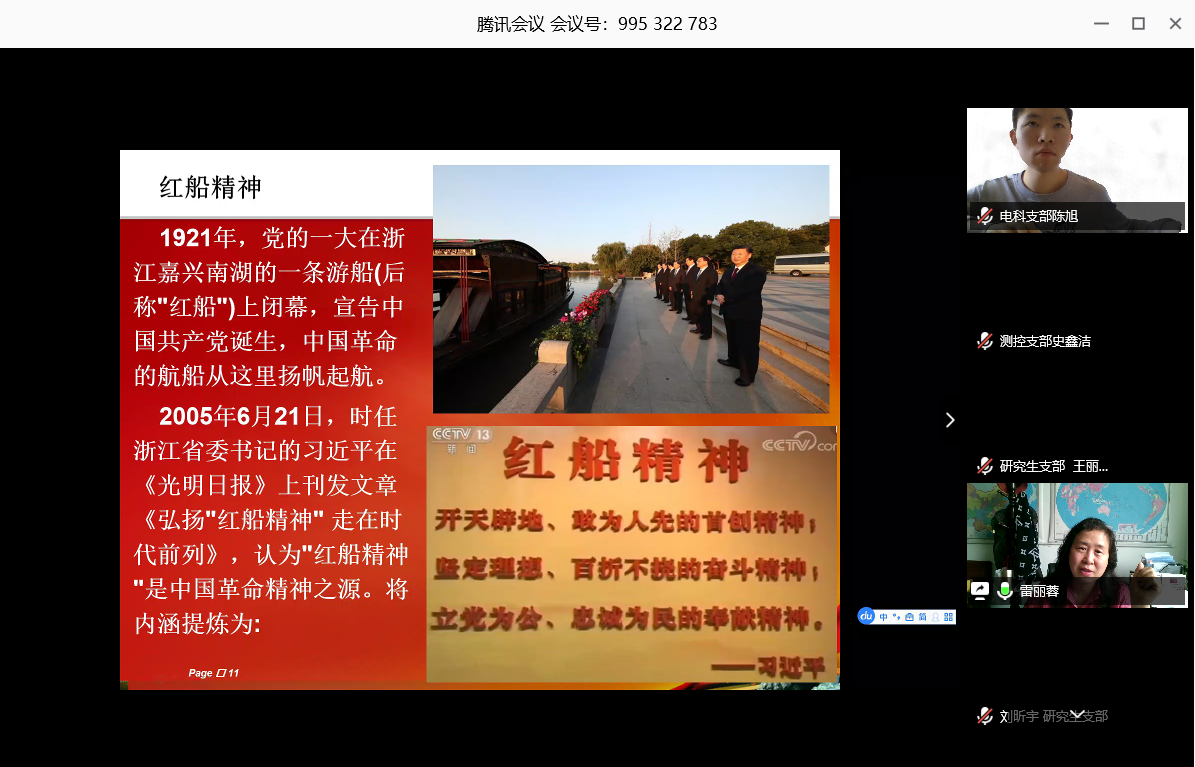Collapse participant sidebar with right chevron arrow

[950, 420]
